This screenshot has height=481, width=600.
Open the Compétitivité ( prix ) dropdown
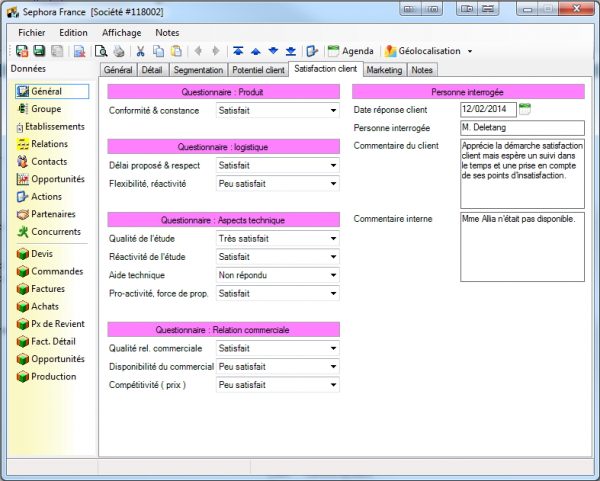278,385
